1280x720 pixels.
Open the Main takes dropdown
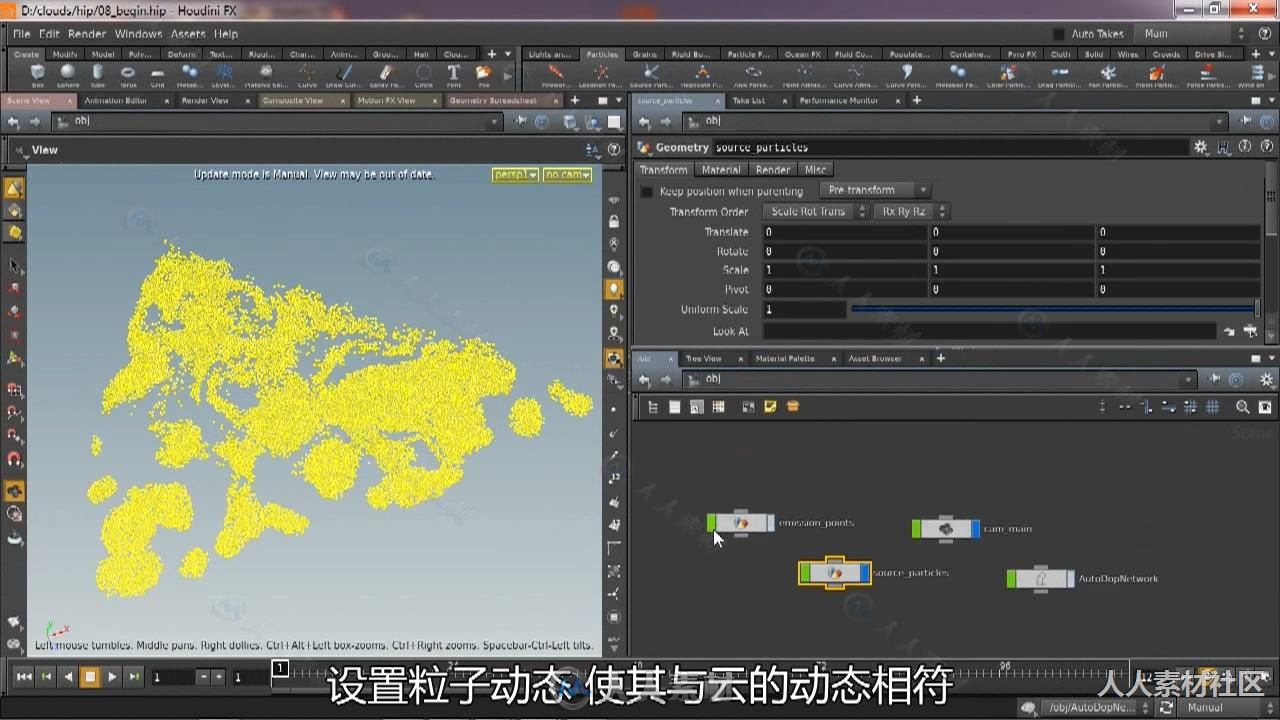click(x=1196, y=34)
